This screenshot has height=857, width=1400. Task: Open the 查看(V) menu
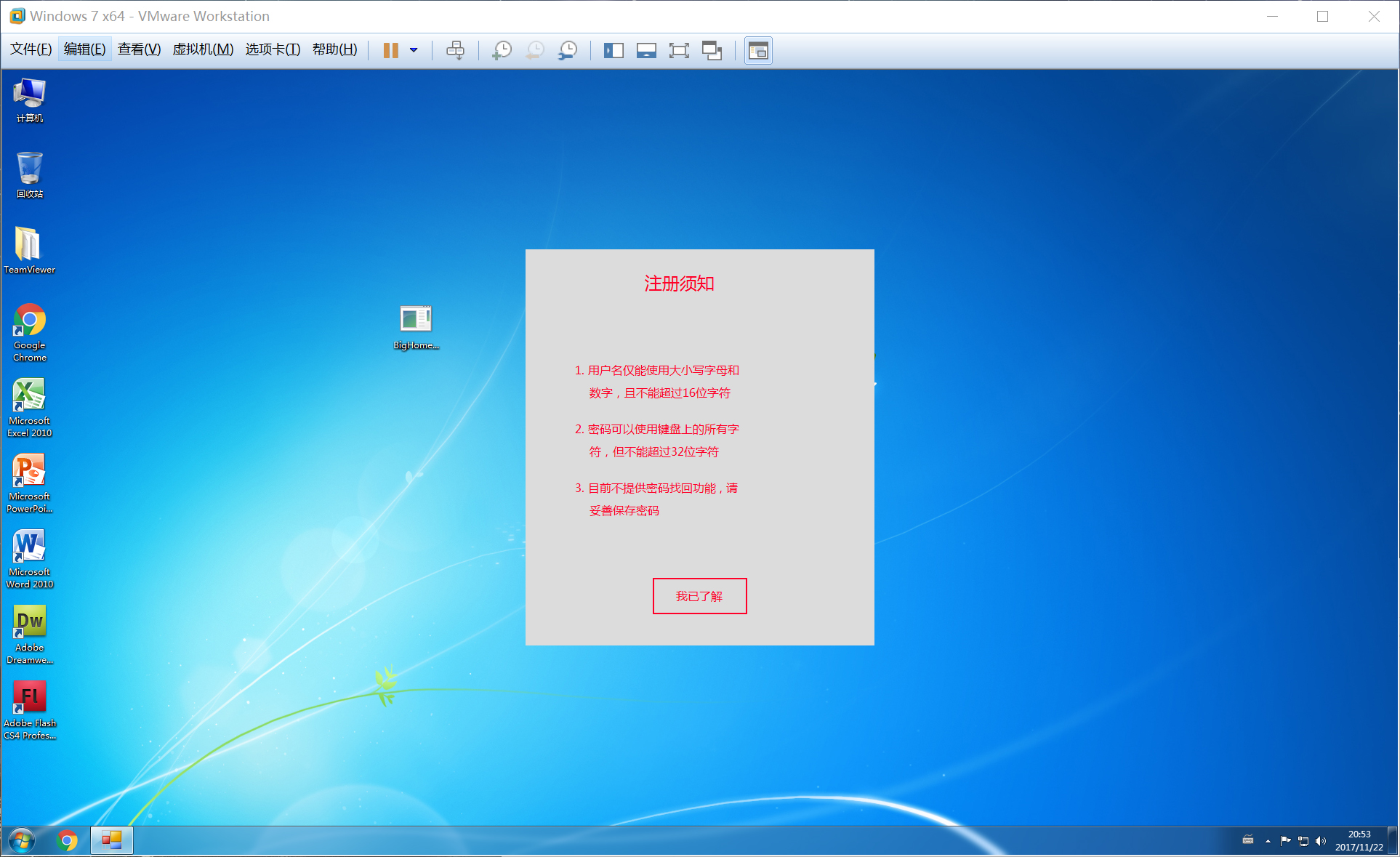pyautogui.click(x=140, y=49)
